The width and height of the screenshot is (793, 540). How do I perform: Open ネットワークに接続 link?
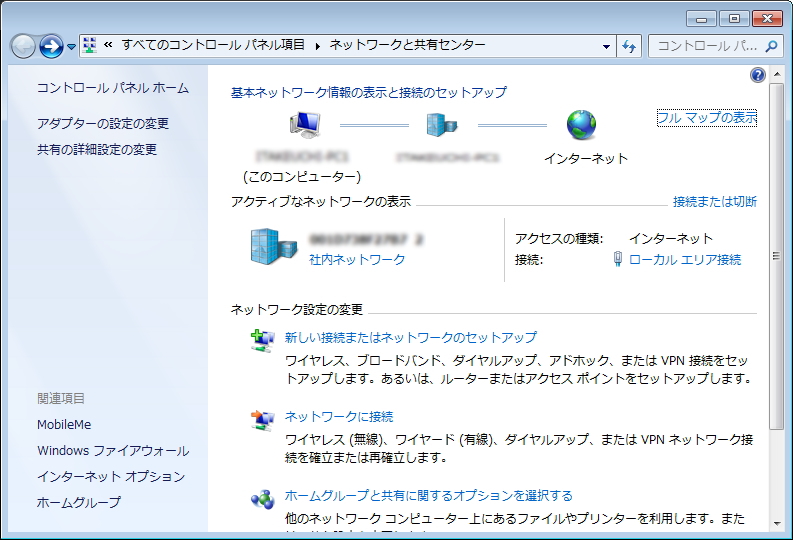pos(339,417)
